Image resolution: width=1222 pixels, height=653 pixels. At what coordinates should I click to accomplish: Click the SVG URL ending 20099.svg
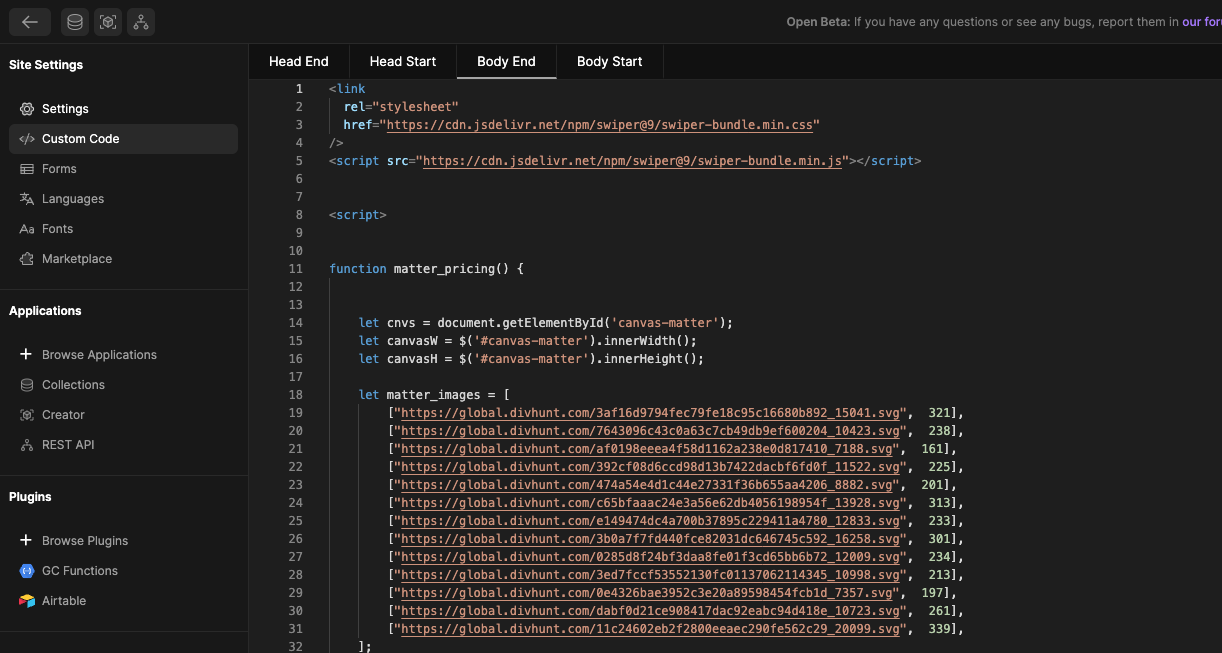650,629
